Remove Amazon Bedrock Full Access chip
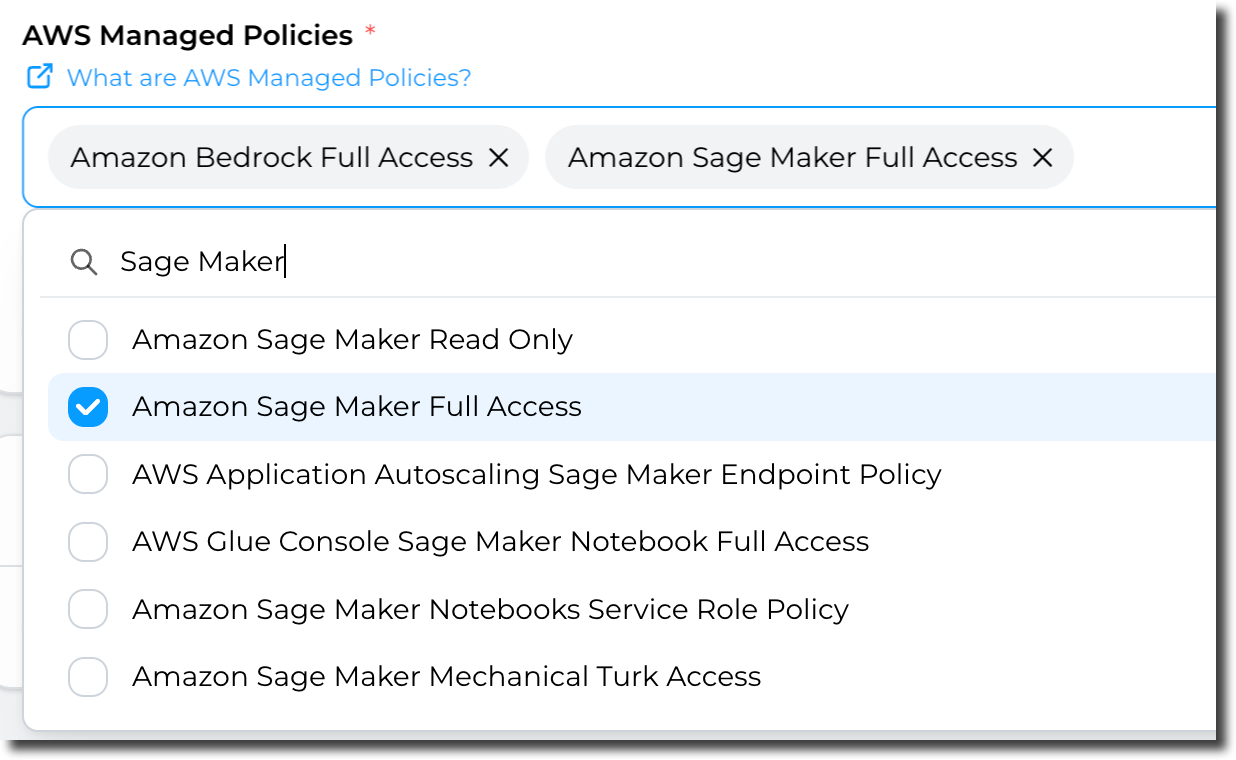The width and height of the screenshot is (1236, 760). pos(498,157)
